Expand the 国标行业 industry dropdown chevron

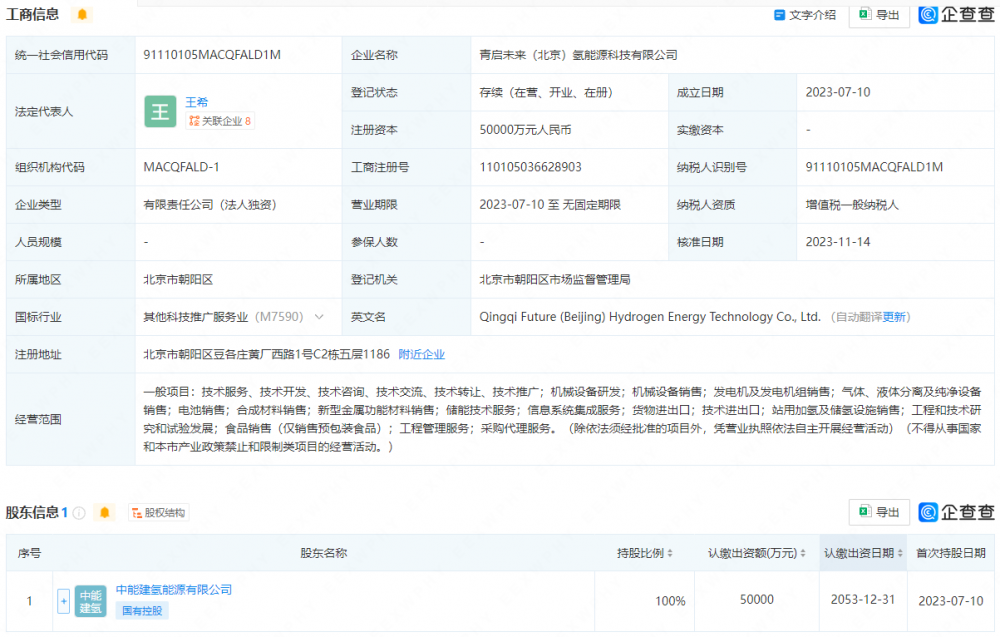320,317
